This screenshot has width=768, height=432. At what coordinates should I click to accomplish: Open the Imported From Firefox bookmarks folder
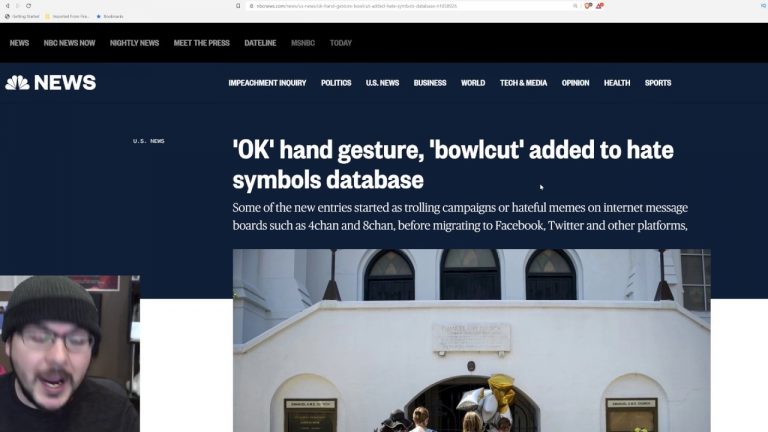coord(67,16)
